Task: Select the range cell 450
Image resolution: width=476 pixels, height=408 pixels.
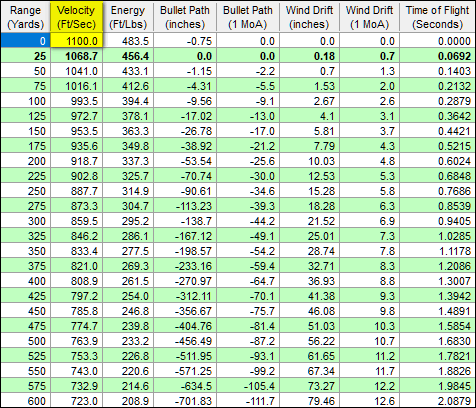Action: point(26,311)
